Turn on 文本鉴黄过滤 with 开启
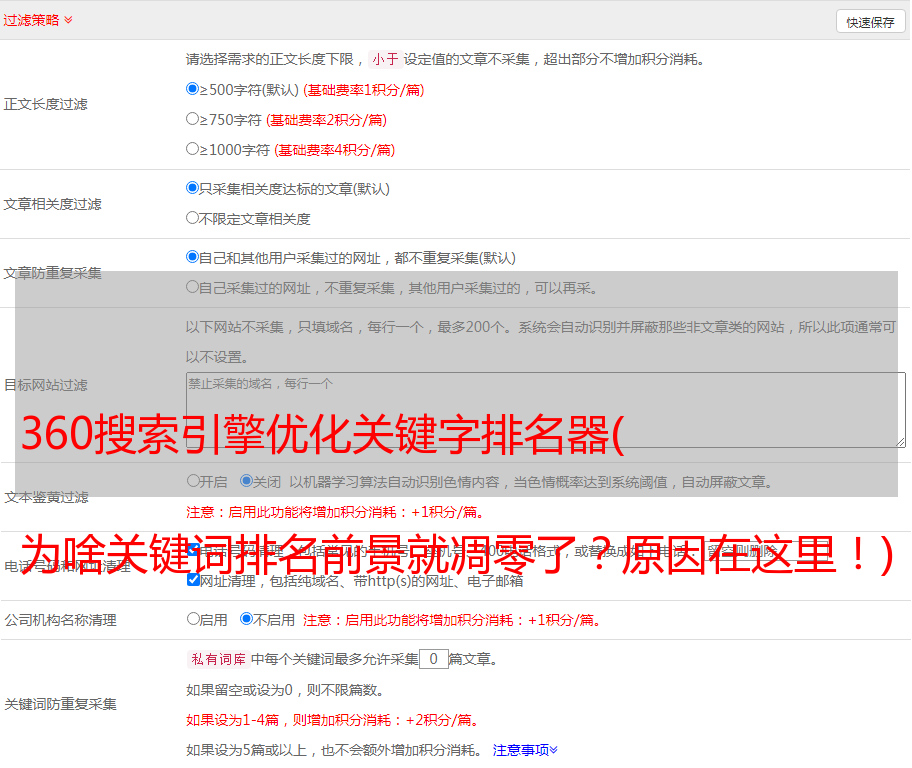Viewport: 912px width, 768px height. 194,481
